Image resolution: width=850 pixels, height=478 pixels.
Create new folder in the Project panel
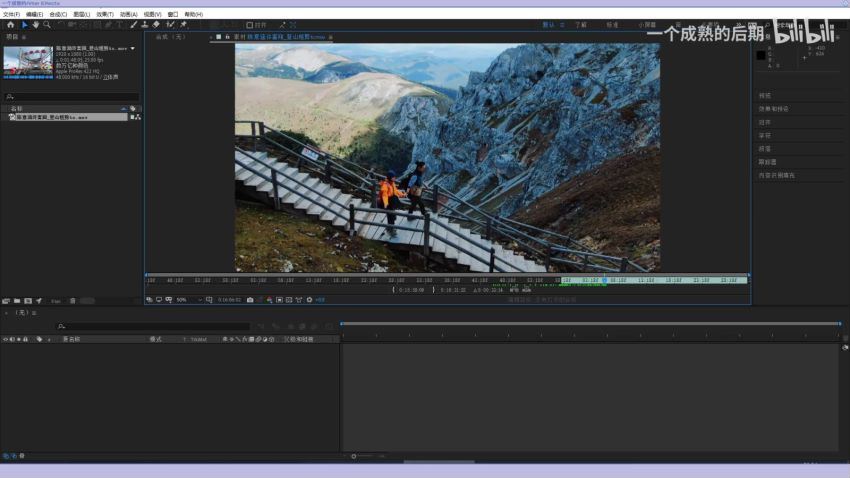[17, 301]
